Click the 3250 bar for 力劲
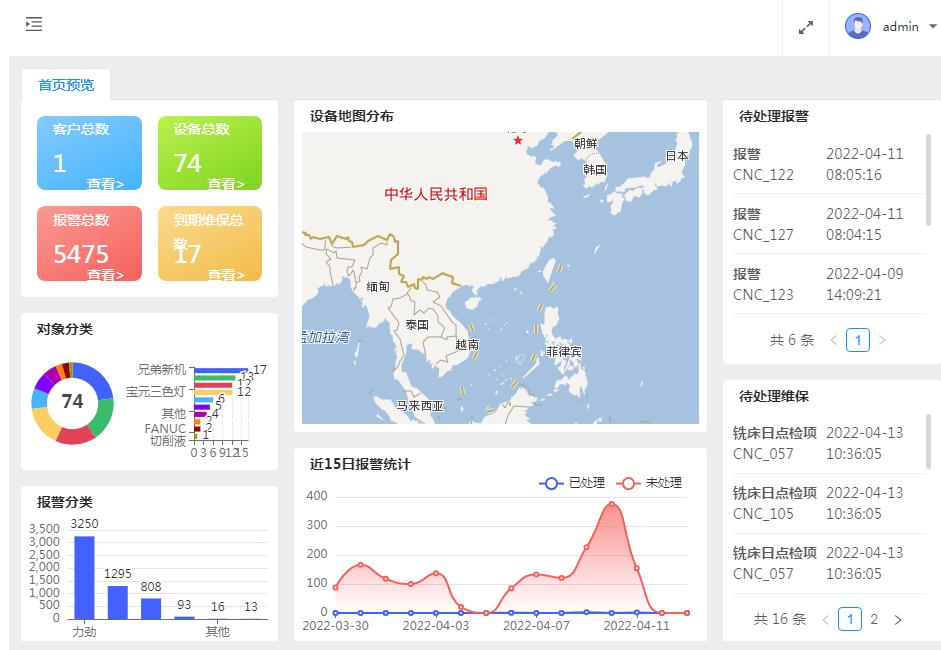This screenshot has height=650, width=941. point(84,577)
